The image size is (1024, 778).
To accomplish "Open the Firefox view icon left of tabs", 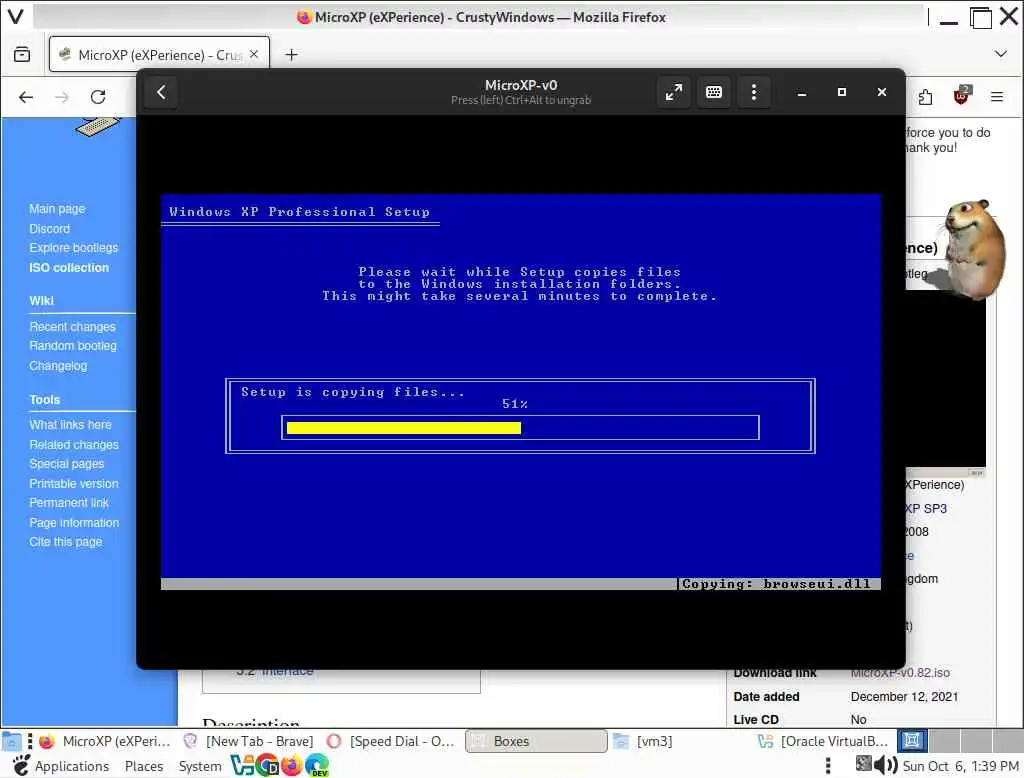I will 22,55.
